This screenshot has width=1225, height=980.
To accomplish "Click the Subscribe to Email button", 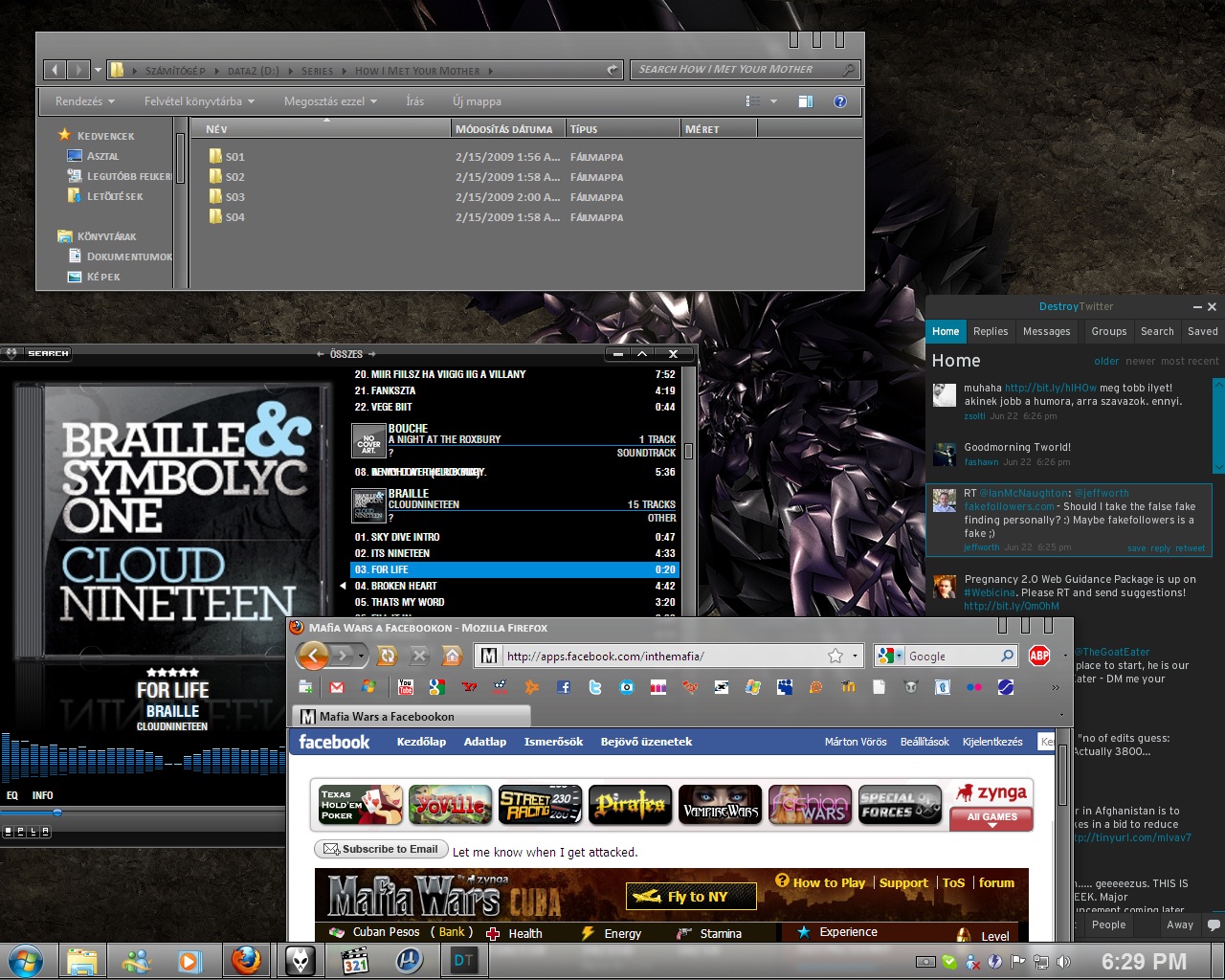I will 380,849.
